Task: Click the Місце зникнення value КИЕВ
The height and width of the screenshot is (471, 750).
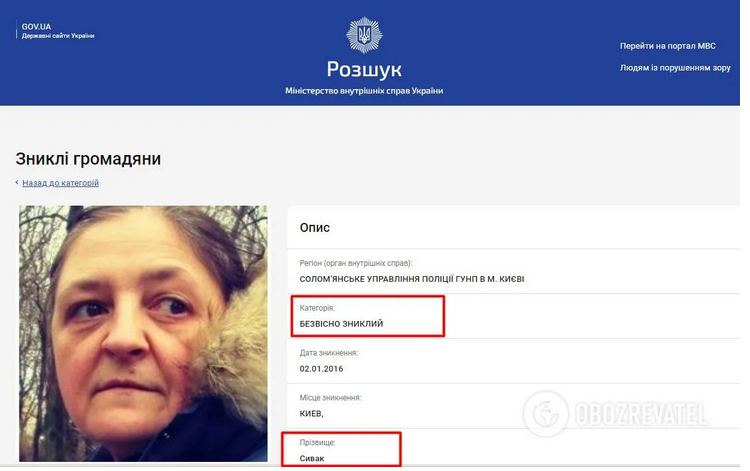Action: pos(311,414)
